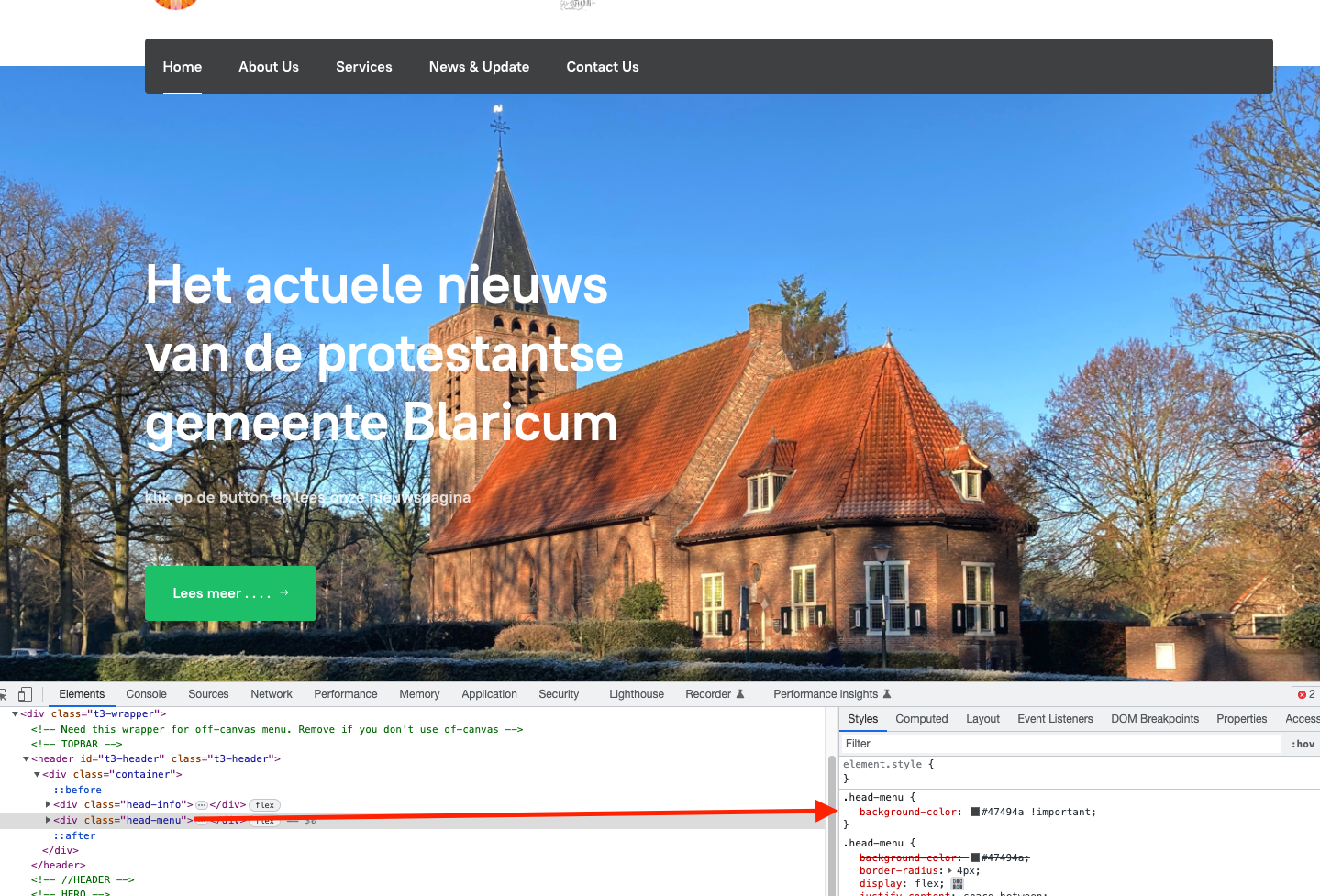Viewport: 1320px width, 896px height.
Task: Open the Layout pane tab
Action: tap(982, 719)
